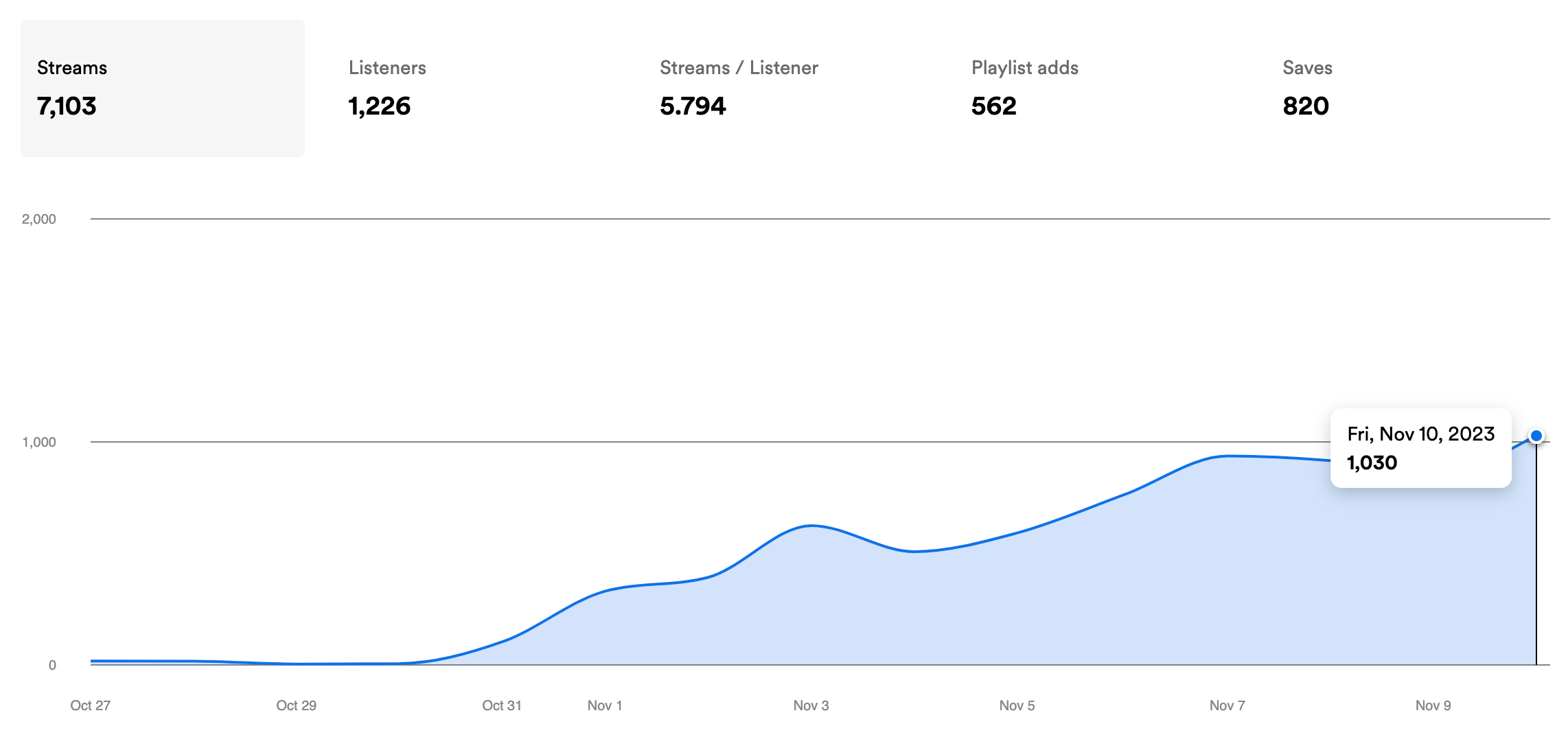Select the Nov 7 axis label
This screenshot has height=737, width=1568.
point(1227,705)
